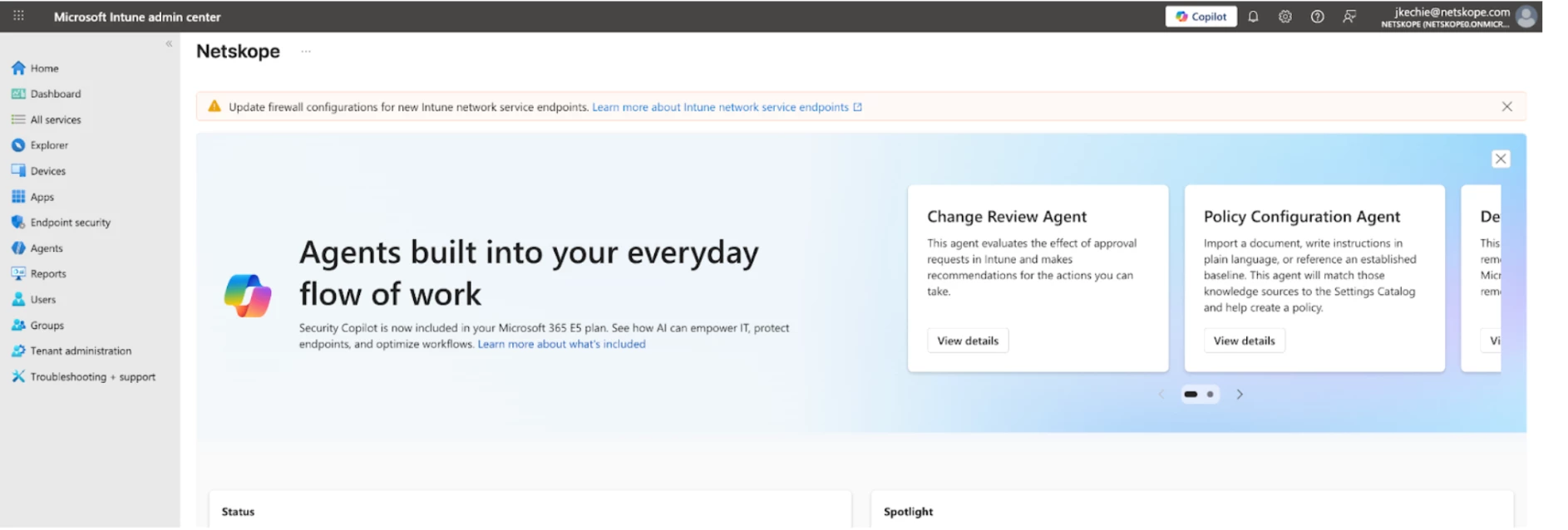1568x530 pixels.
Task: Click the Devices icon in the sidebar
Action: pyautogui.click(x=18, y=170)
